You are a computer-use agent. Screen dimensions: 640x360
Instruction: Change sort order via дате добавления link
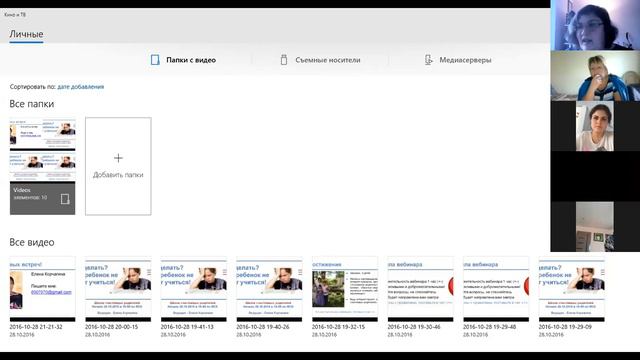(81, 87)
